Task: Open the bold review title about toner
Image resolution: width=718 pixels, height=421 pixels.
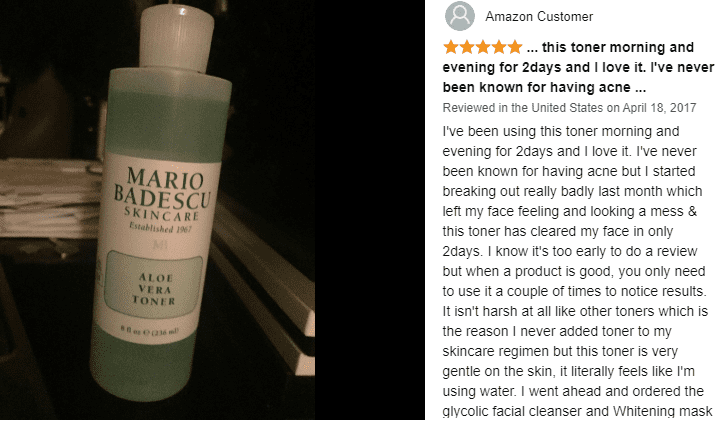Action: [578, 67]
